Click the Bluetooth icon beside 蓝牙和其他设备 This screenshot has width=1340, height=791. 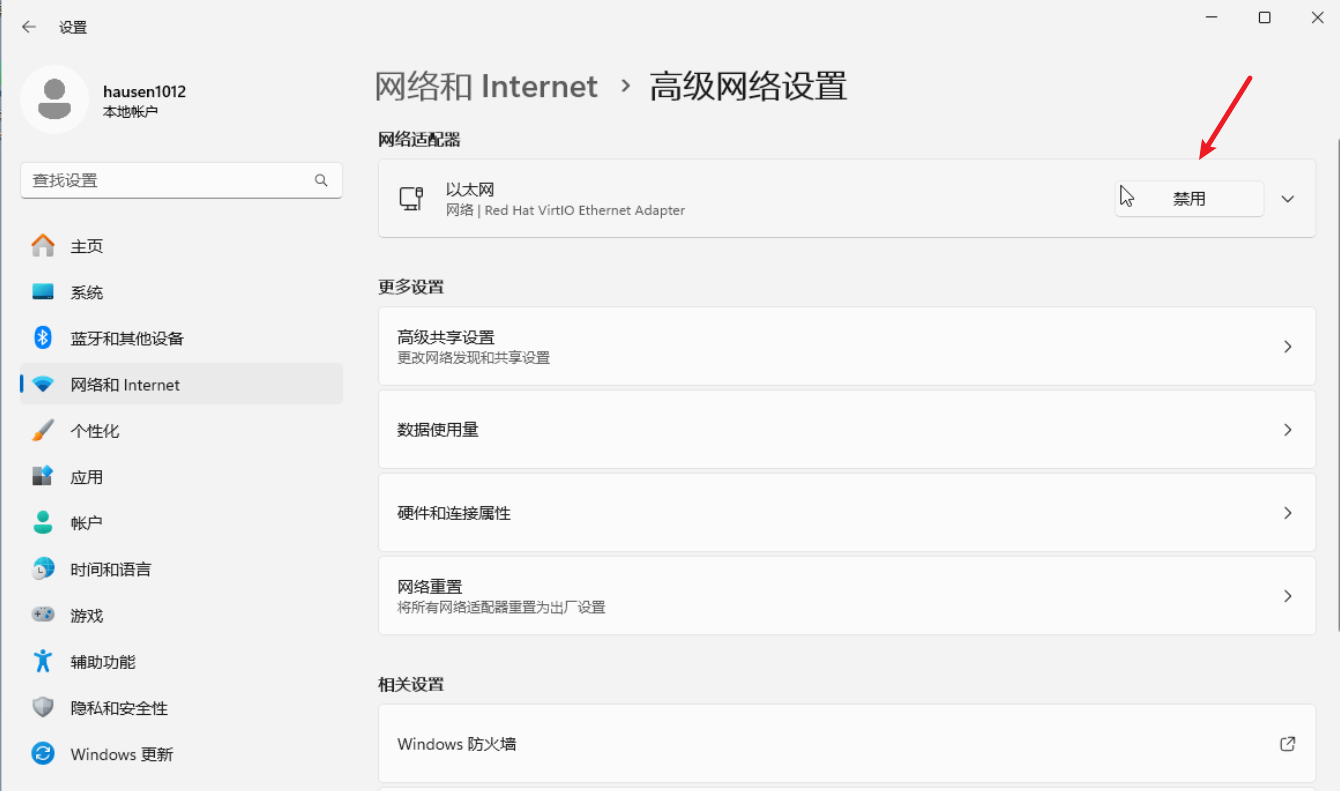click(x=44, y=338)
